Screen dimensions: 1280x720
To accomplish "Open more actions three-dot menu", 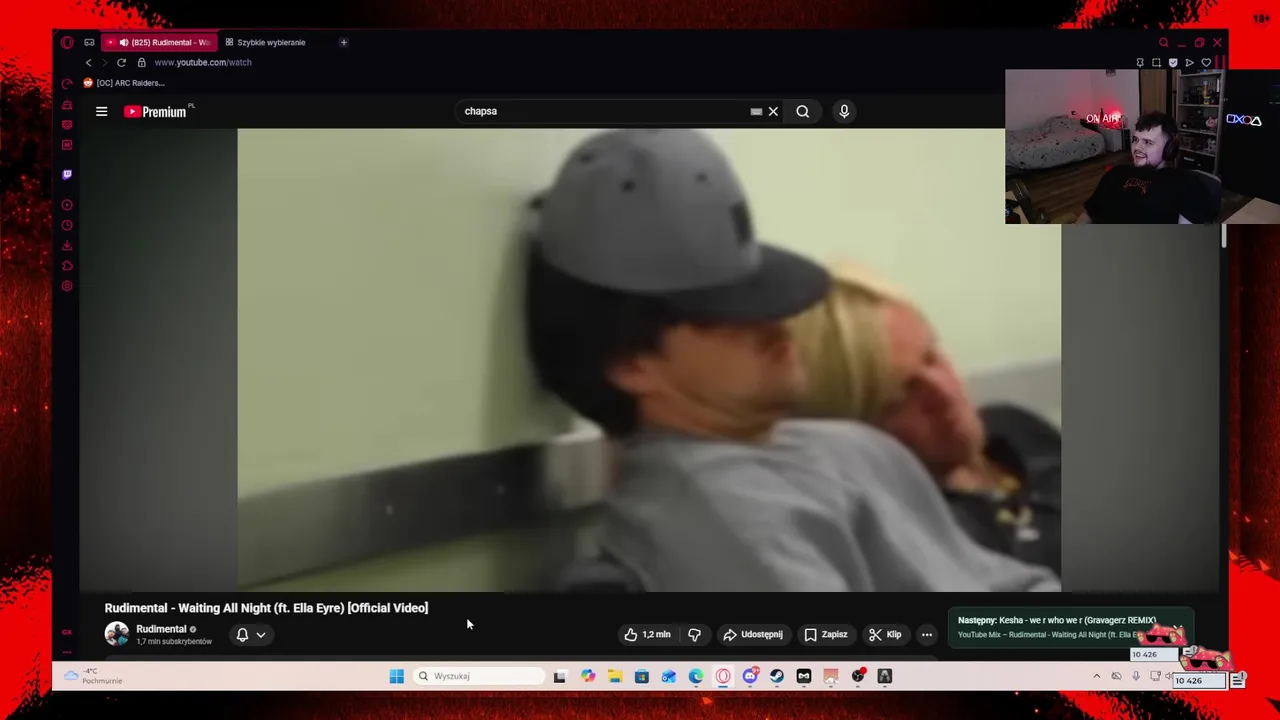I will pyautogui.click(x=927, y=634).
